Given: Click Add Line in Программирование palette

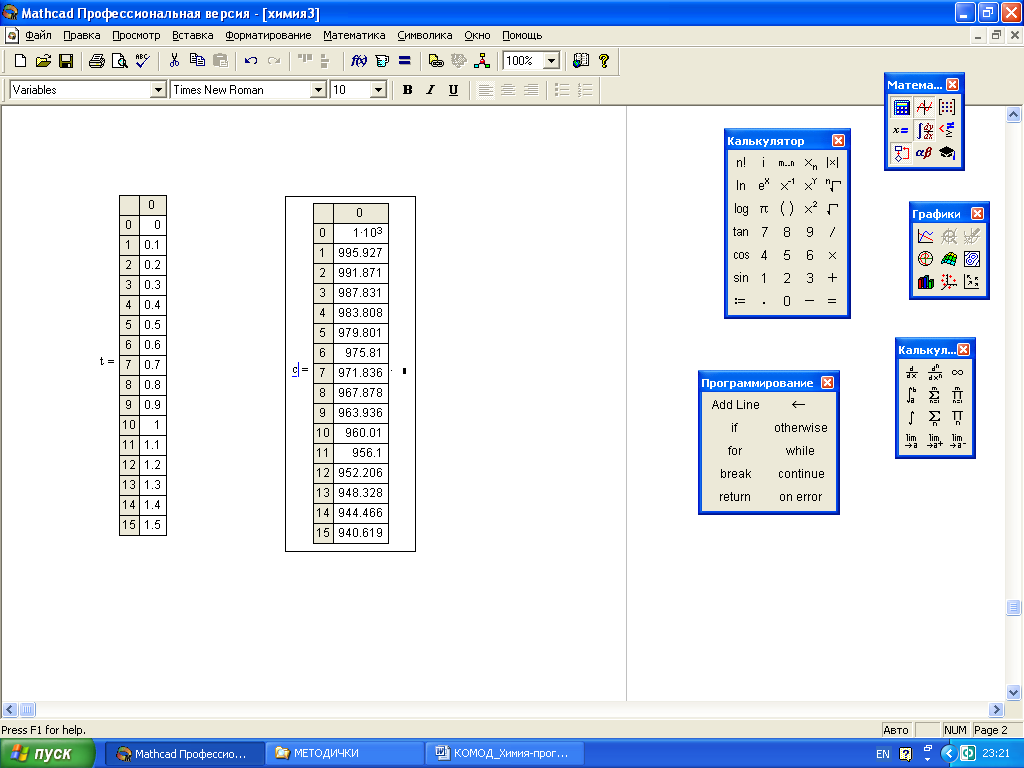Looking at the screenshot, I should (735, 405).
